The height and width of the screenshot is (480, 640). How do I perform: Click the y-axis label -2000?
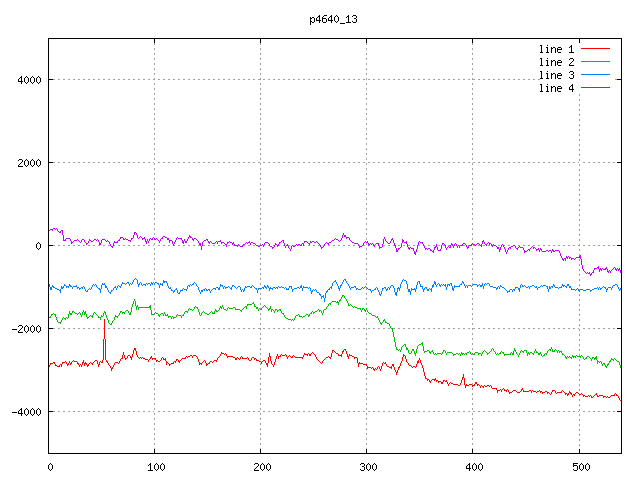27,329
